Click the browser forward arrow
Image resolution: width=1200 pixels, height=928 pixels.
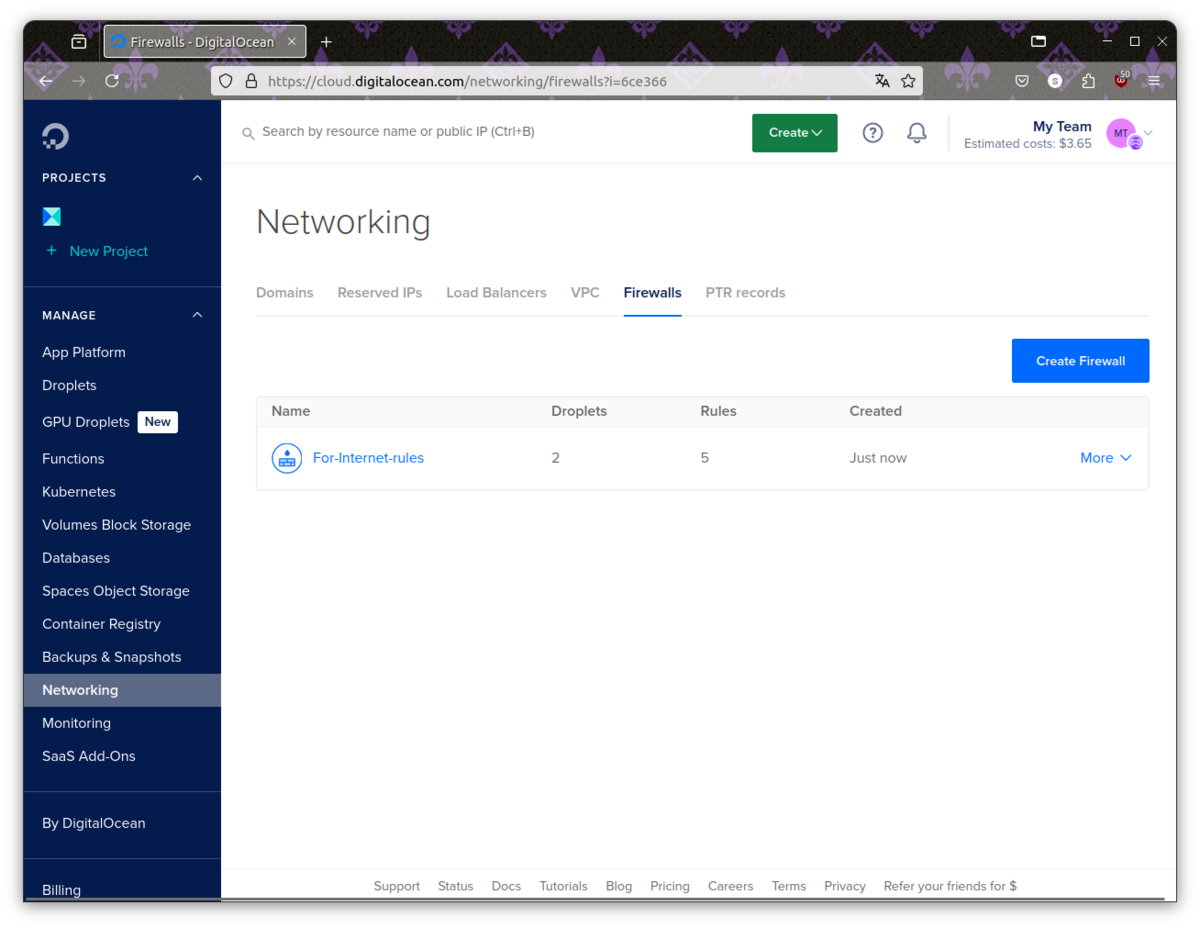point(79,81)
